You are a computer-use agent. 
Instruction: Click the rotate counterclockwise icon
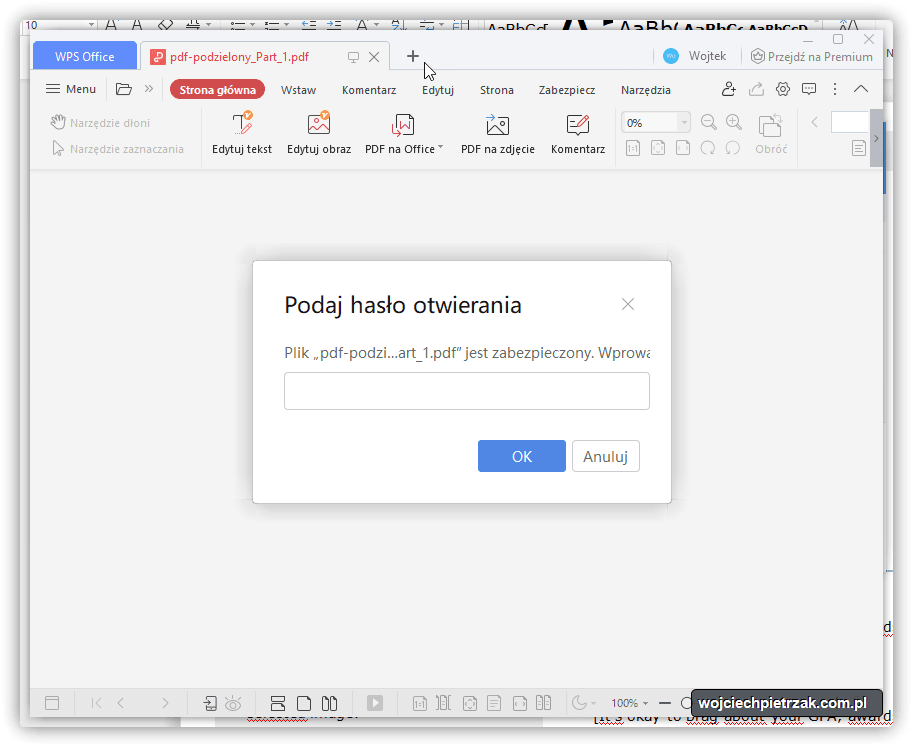point(732,148)
